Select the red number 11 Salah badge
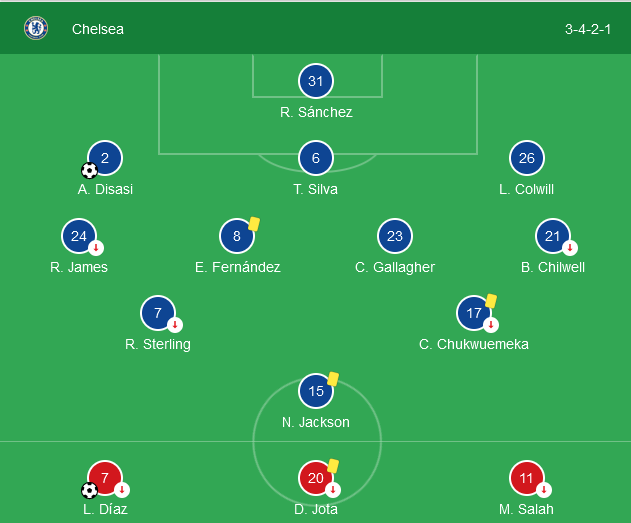 pyautogui.click(x=526, y=478)
